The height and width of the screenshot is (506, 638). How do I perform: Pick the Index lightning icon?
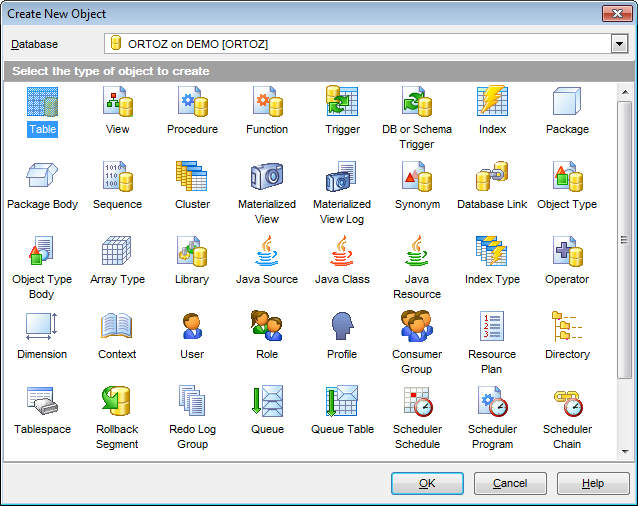492,101
